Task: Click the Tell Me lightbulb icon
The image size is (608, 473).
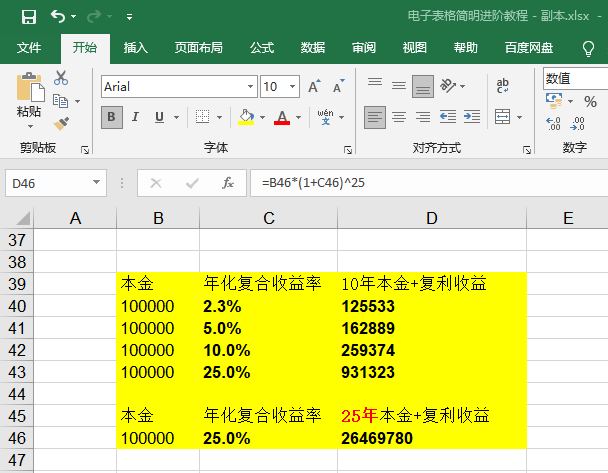Action: (588, 49)
